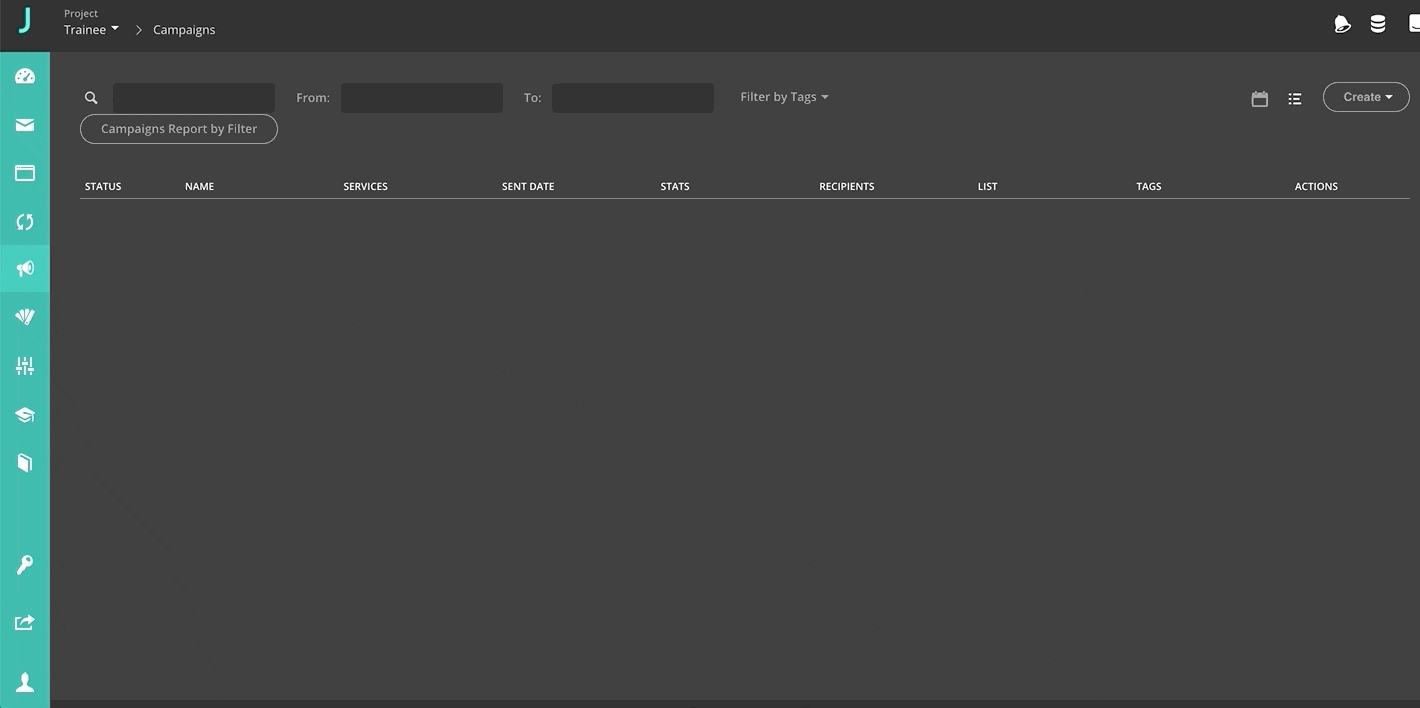Click the LIST column header

988,186
